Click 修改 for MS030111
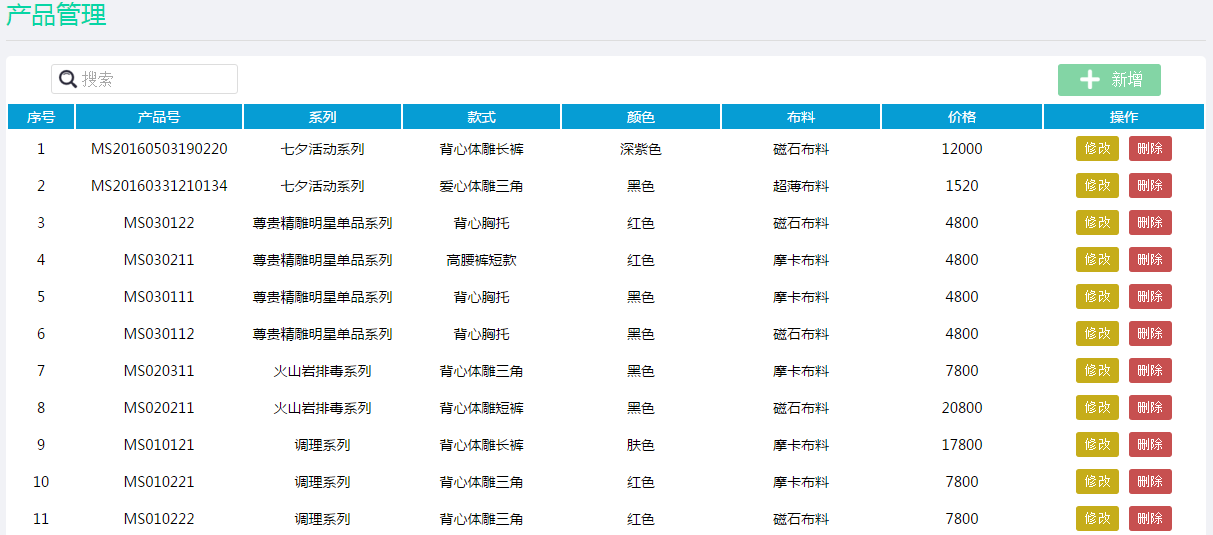The height and width of the screenshot is (535, 1213). point(1097,297)
